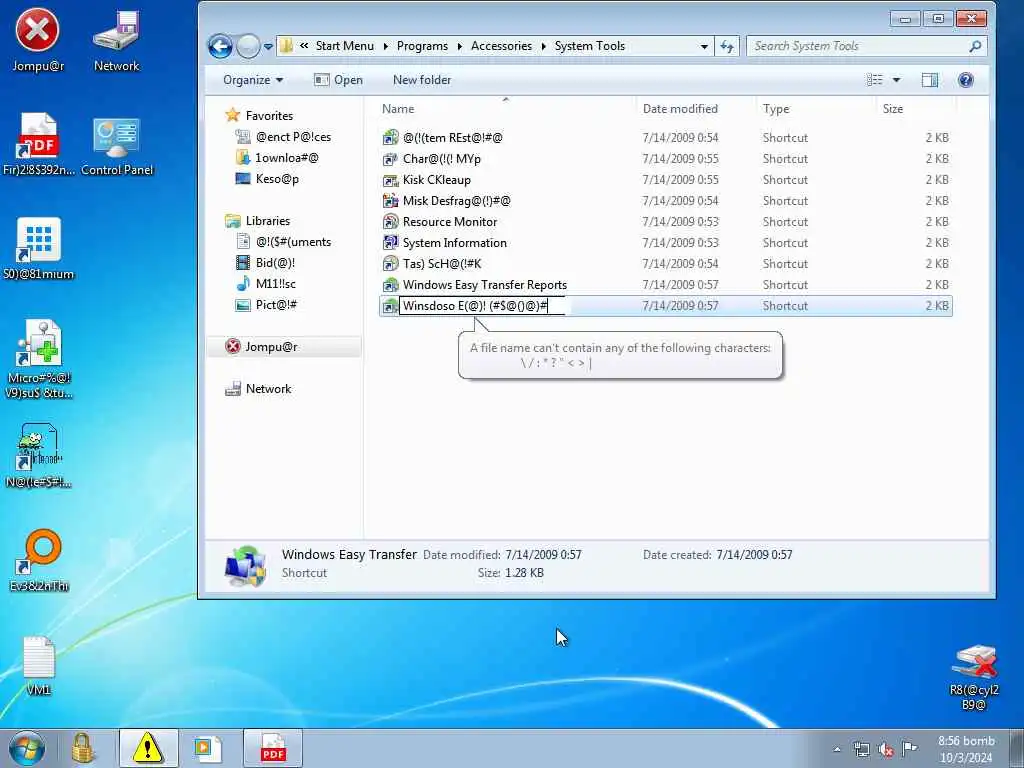1024x768 pixels.
Task: Select the Resource Monitor shortcut icon
Action: (391, 221)
